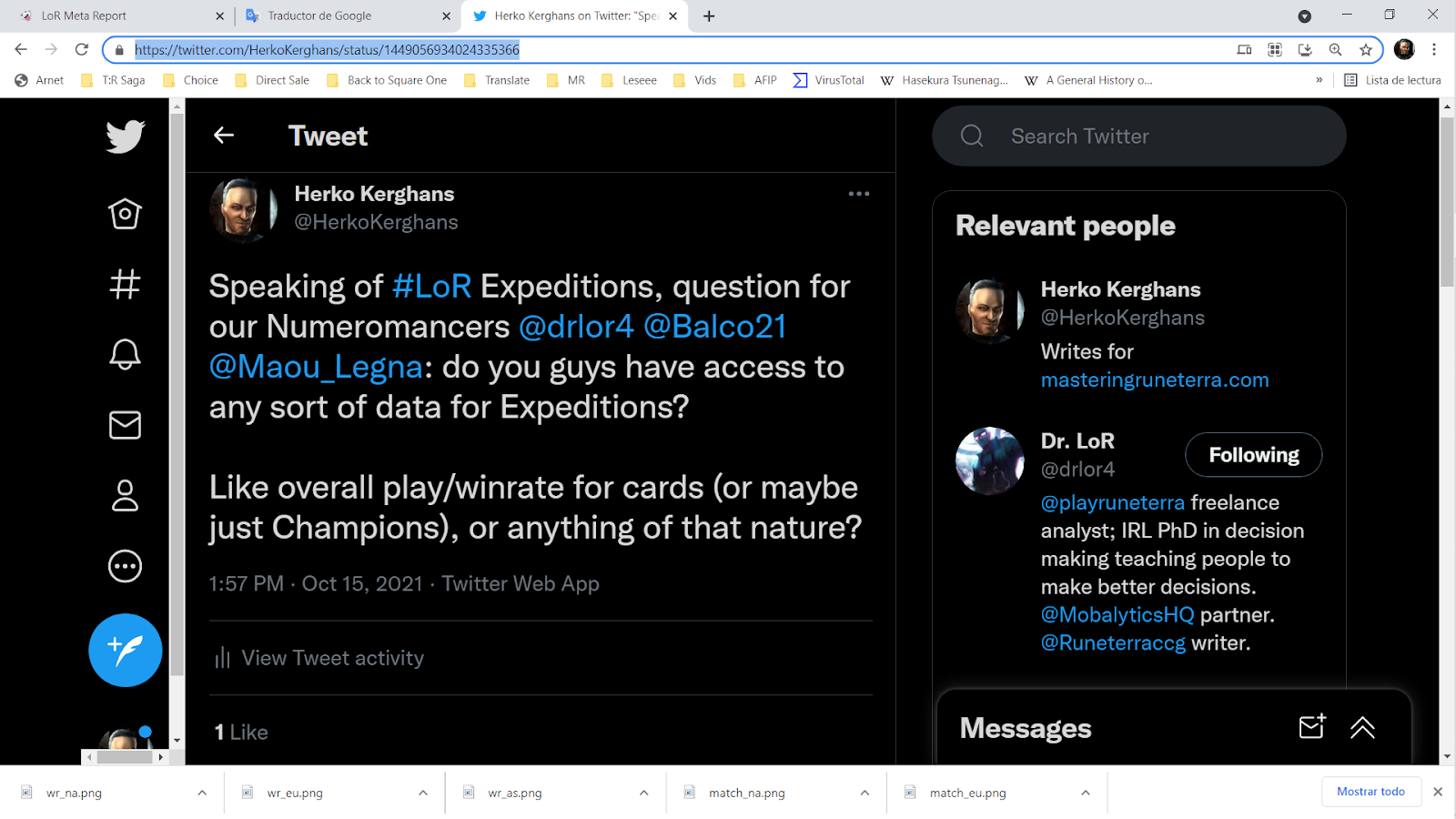Show hidden bookmarks with double chevron
The height and width of the screenshot is (819, 1456).
point(1319,80)
